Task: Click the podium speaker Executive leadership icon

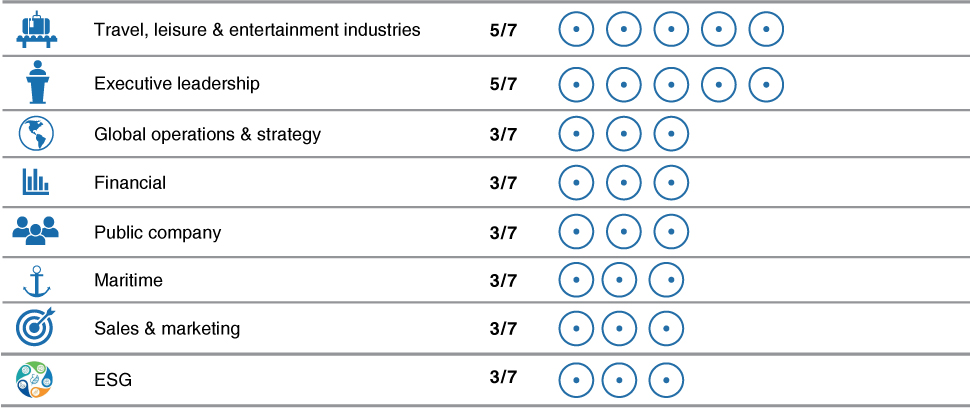Action: [37, 82]
